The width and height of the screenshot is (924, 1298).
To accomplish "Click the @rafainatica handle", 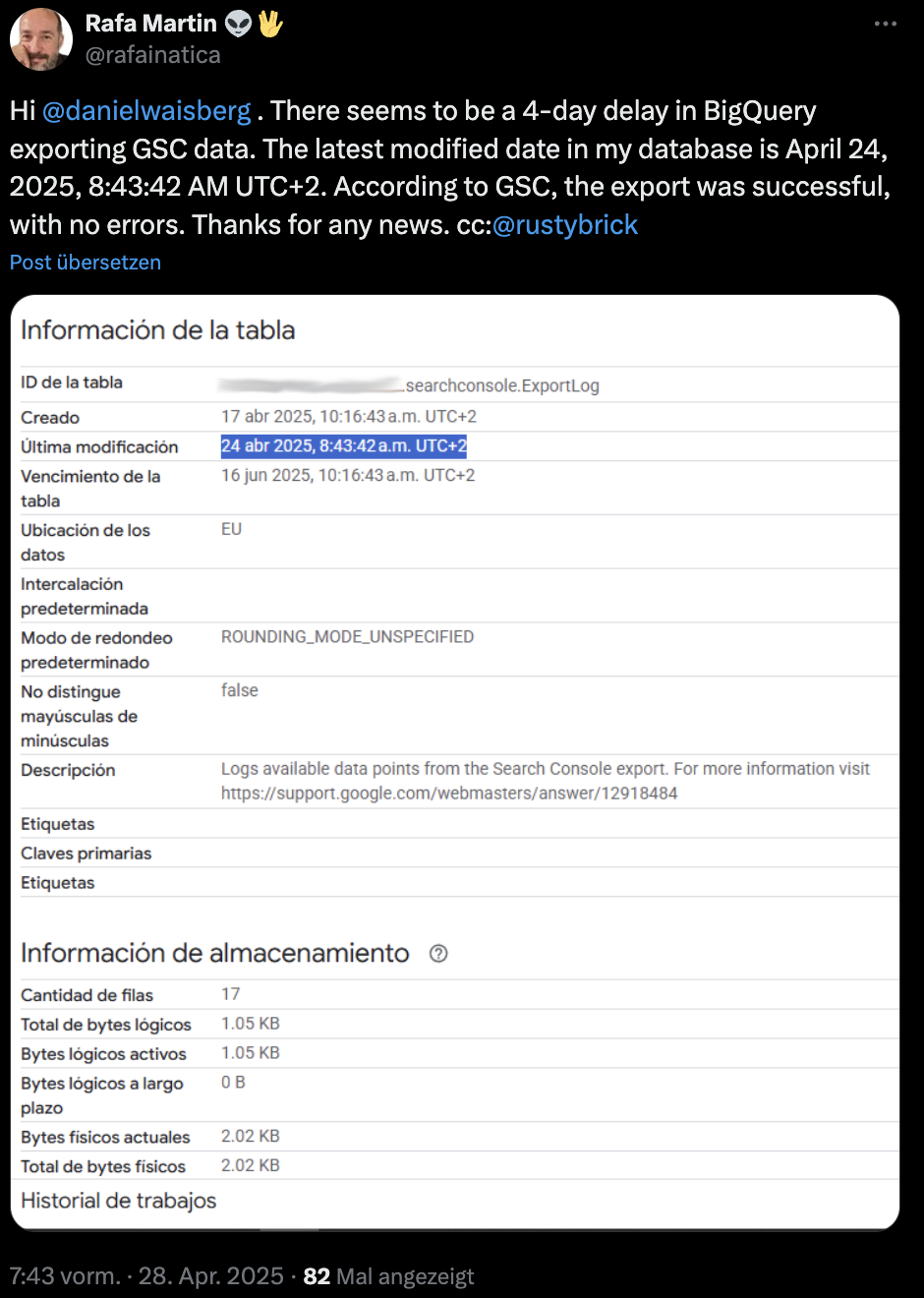I will pos(153,56).
